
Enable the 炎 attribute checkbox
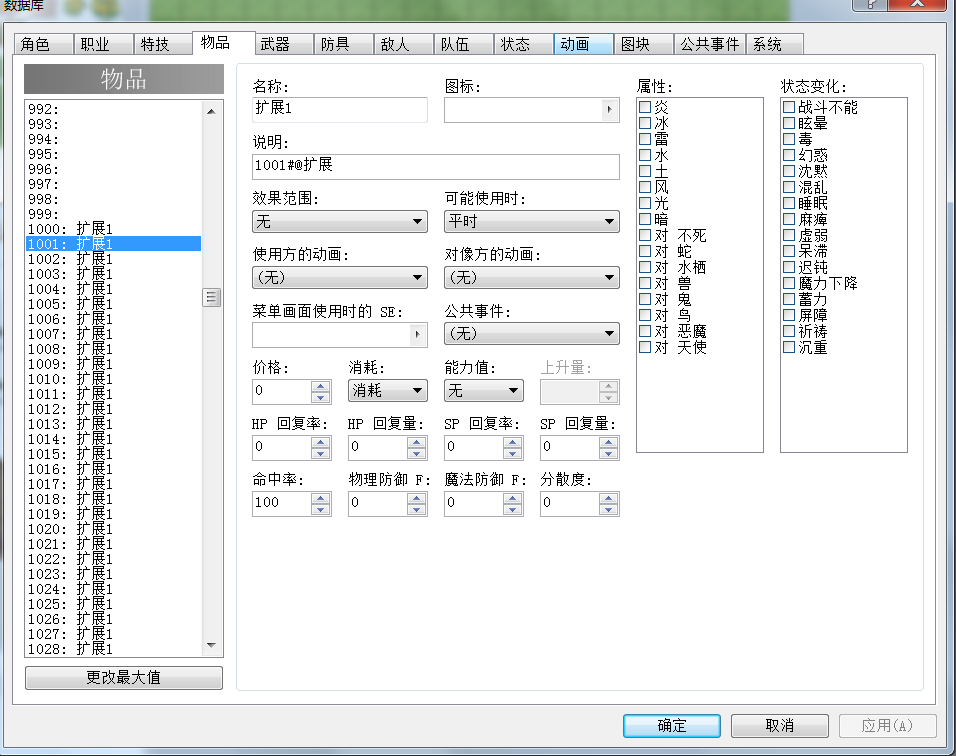645,107
